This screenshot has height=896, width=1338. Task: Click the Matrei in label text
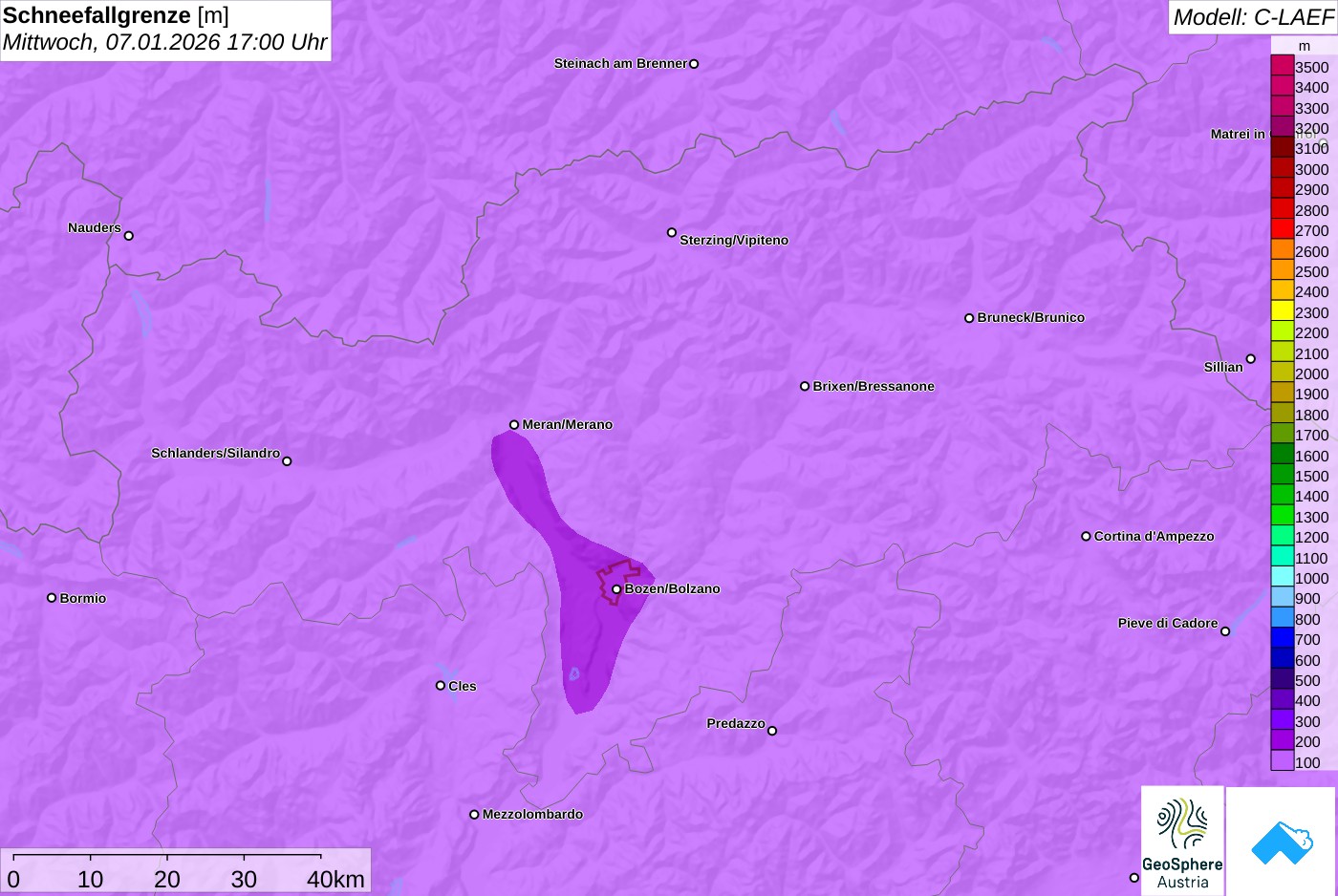(x=1238, y=135)
